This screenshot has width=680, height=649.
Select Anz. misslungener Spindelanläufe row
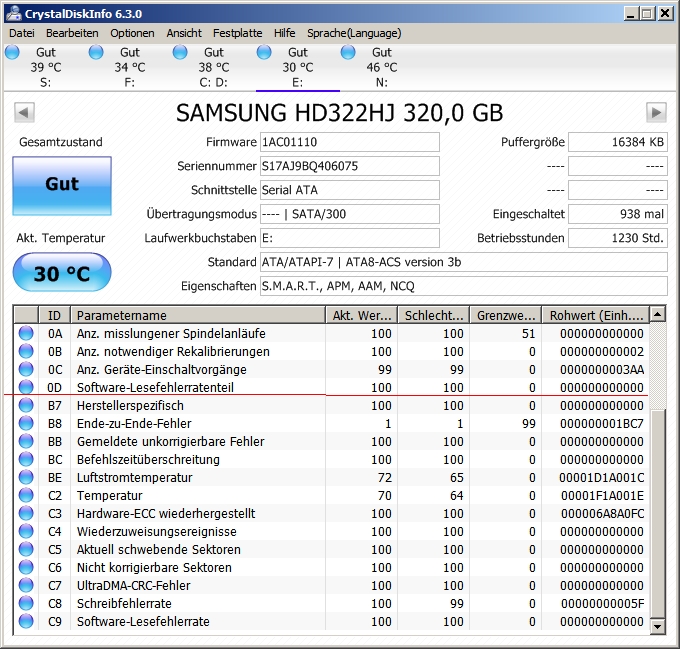(x=331, y=333)
